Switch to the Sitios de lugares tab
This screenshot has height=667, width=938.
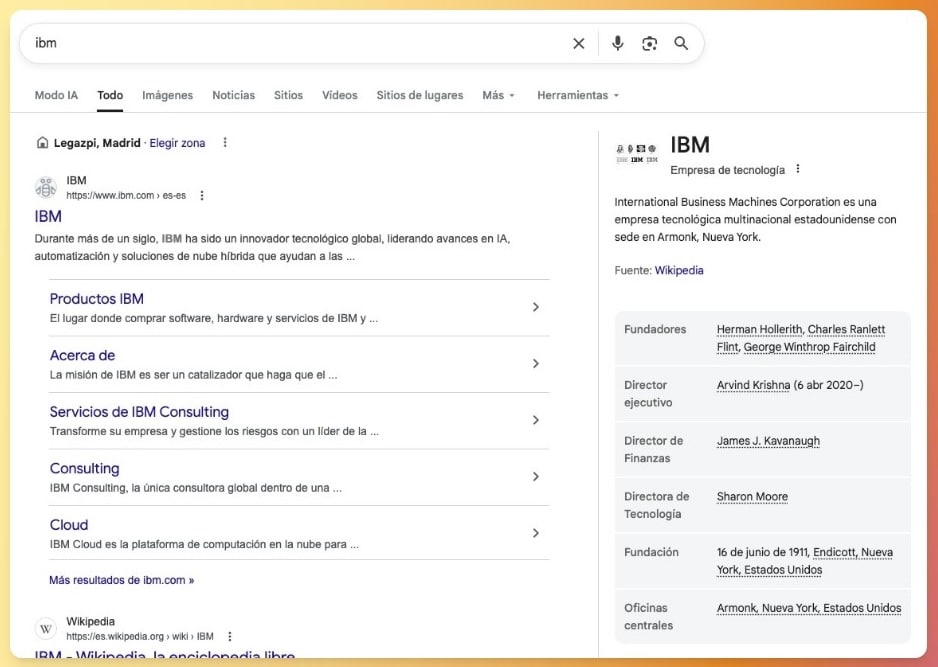point(420,95)
